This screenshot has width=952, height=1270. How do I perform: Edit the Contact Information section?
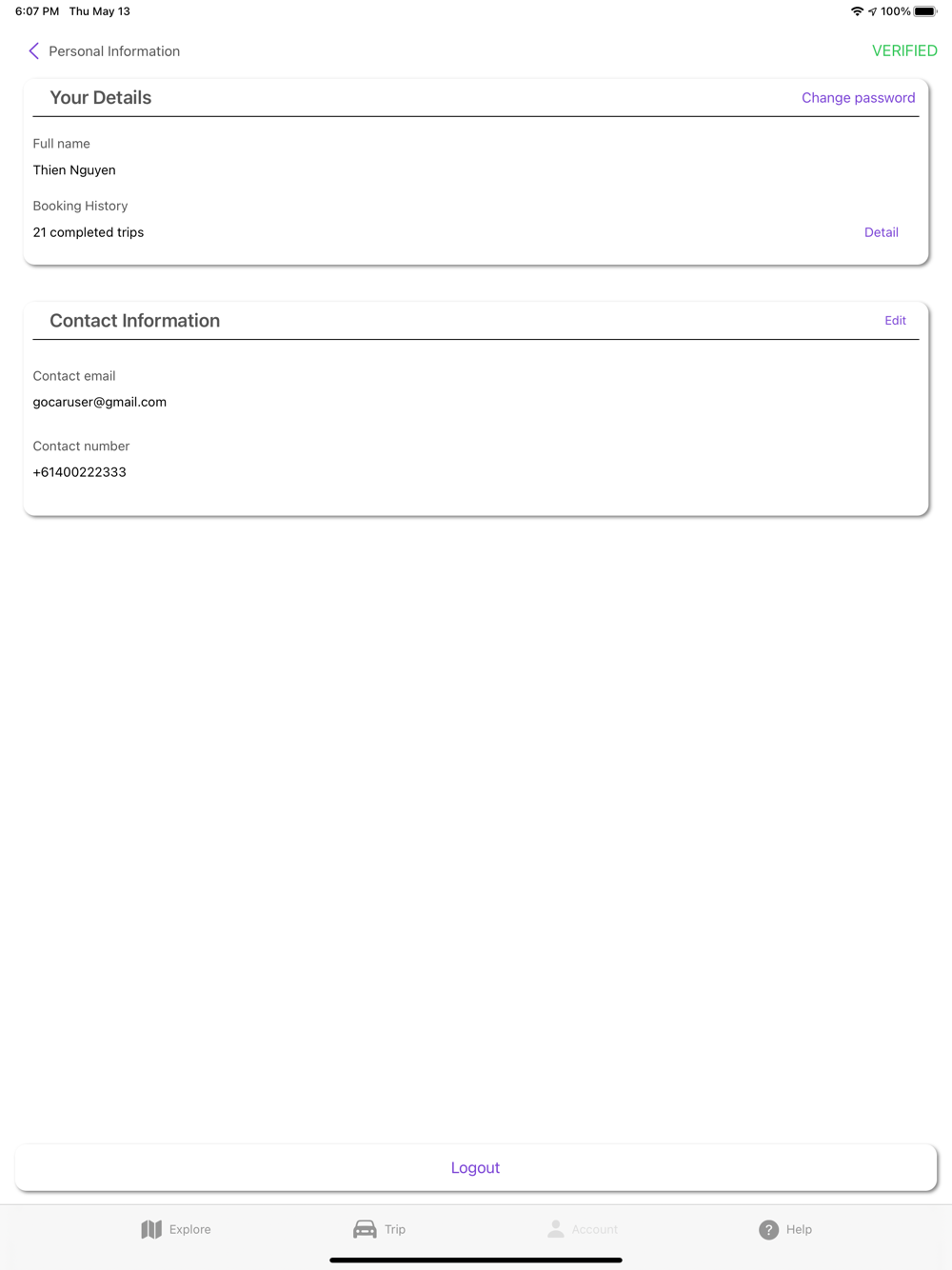(895, 321)
